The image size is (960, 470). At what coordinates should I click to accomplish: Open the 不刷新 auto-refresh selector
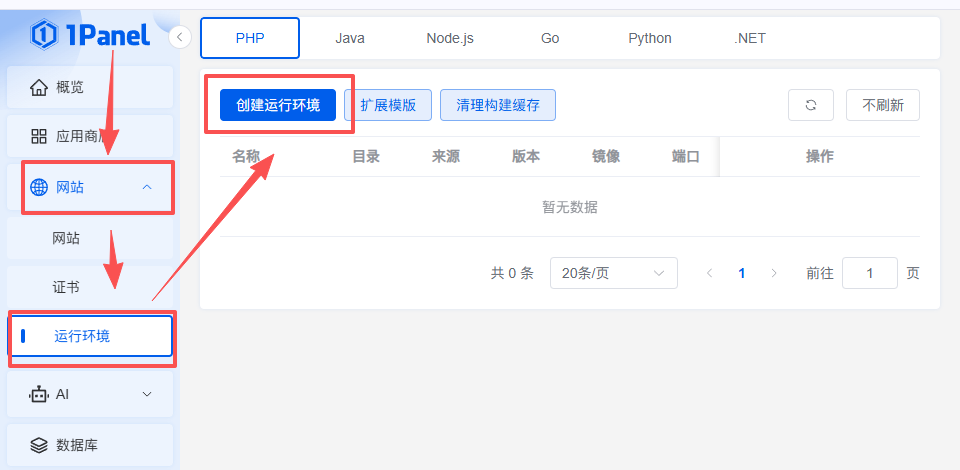(882, 105)
